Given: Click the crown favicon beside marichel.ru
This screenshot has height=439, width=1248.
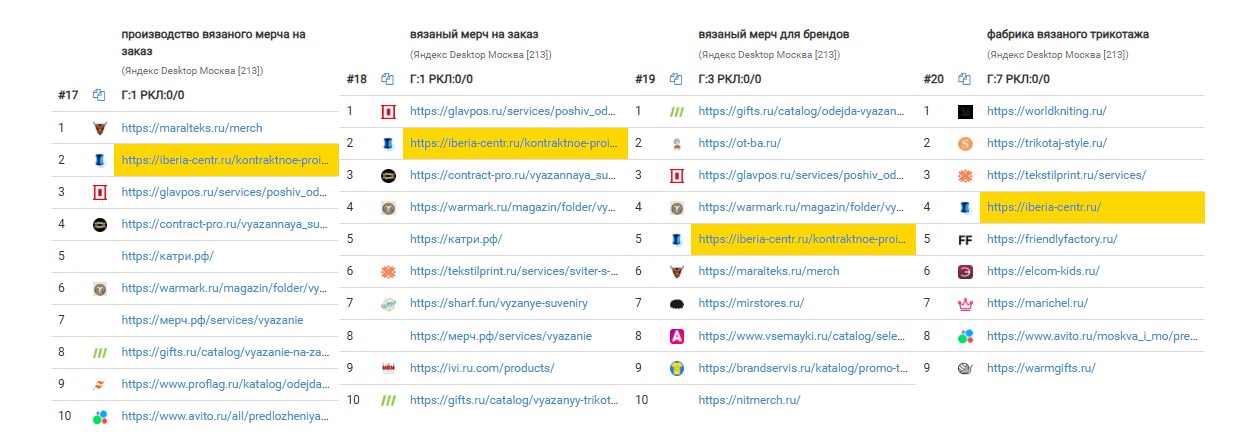Looking at the screenshot, I should pyautogui.click(x=964, y=304).
